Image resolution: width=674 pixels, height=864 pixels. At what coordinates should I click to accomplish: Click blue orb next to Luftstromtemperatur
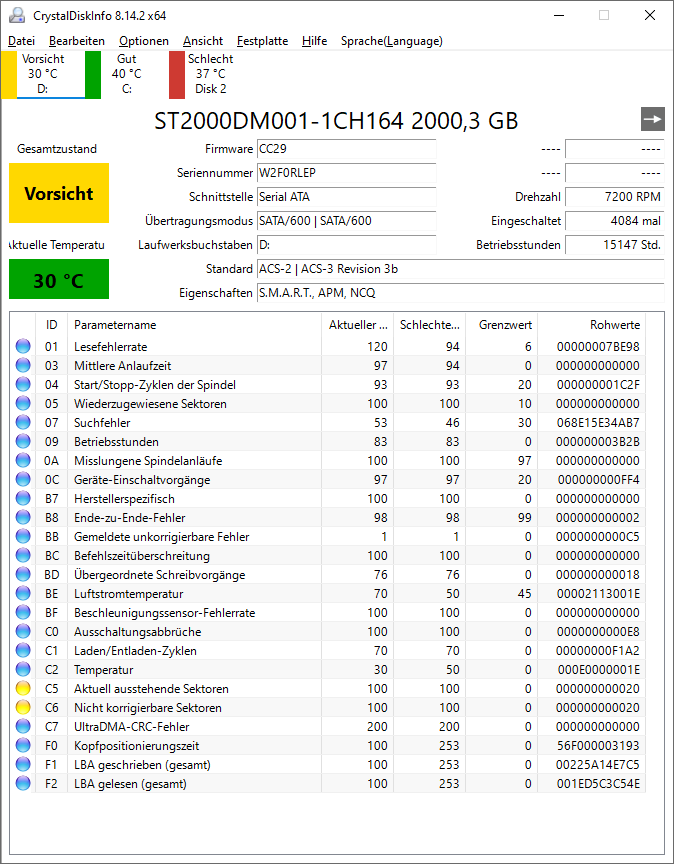point(23,593)
